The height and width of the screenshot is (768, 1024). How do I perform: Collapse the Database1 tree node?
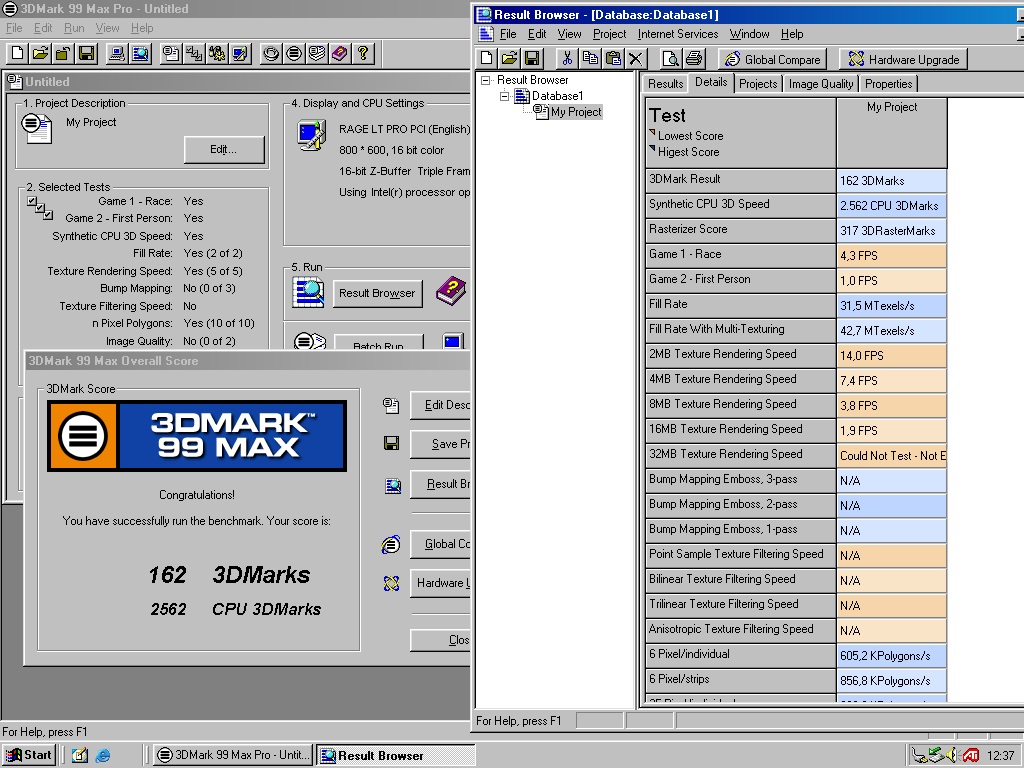click(504, 96)
